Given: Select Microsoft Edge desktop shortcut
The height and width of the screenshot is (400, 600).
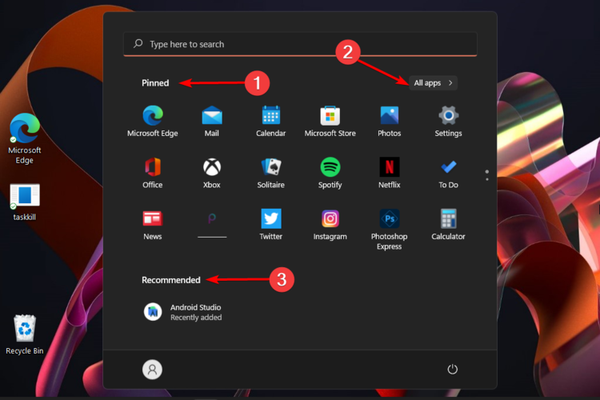Looking at the screenshot, I should click(x=24, y=139).
